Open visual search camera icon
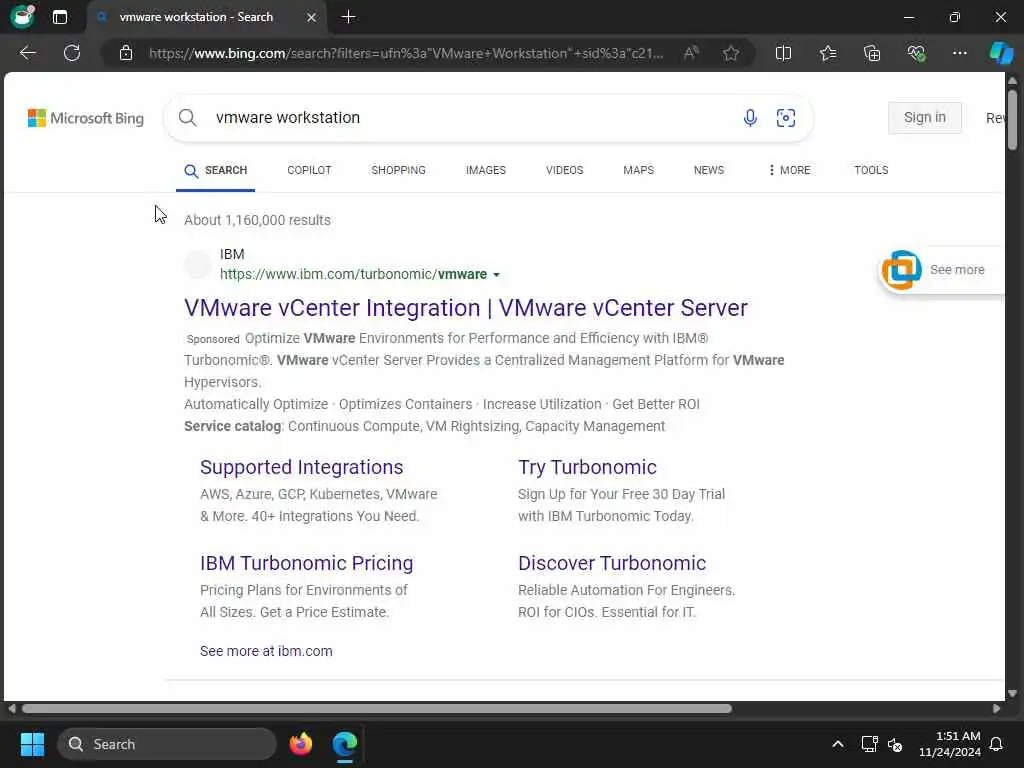Viewport: 1024px width, 768px height. pyautogui.click(x=786, y=118)
